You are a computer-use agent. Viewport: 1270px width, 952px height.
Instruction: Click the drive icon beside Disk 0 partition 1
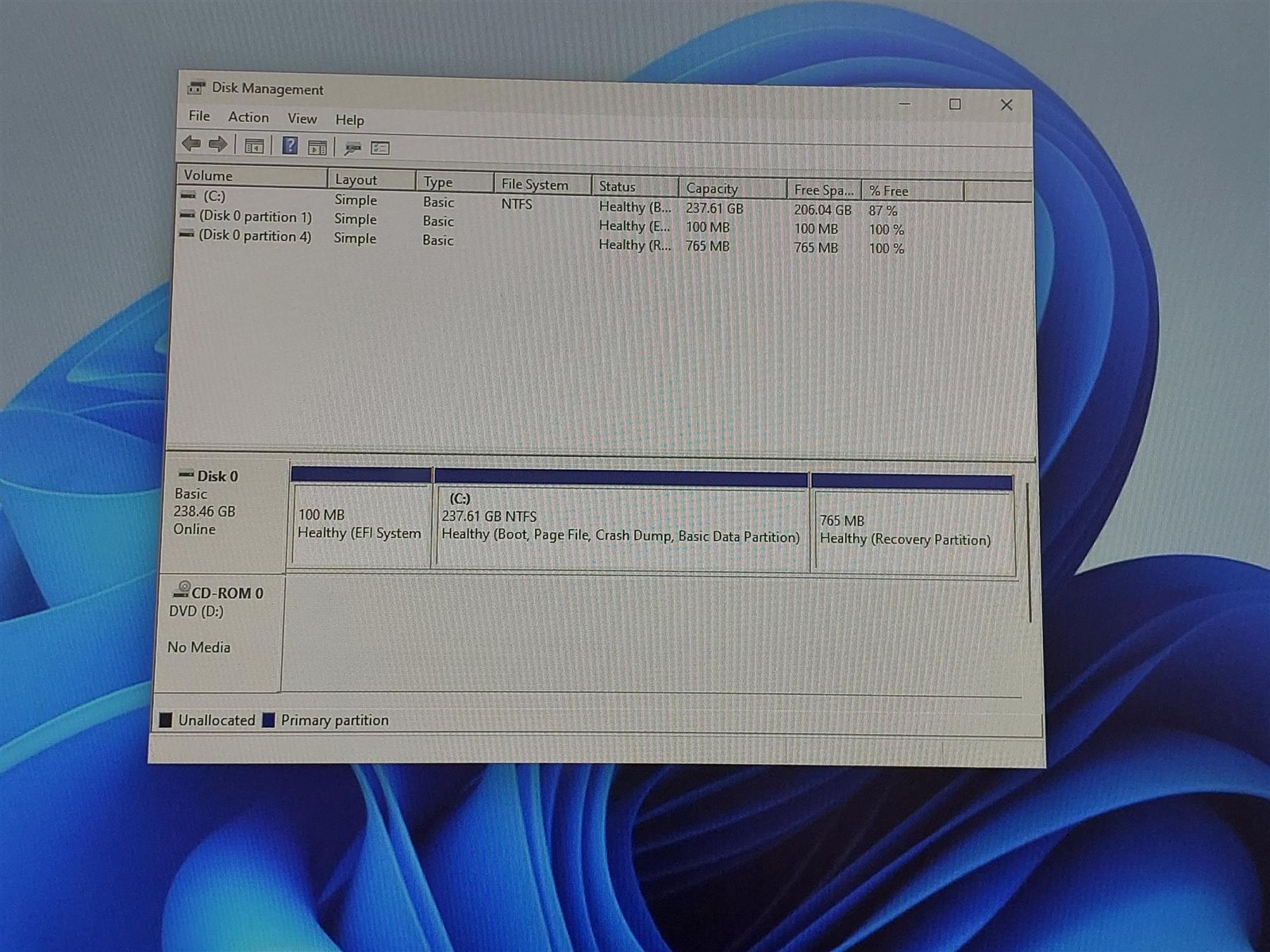pos(187,215)
